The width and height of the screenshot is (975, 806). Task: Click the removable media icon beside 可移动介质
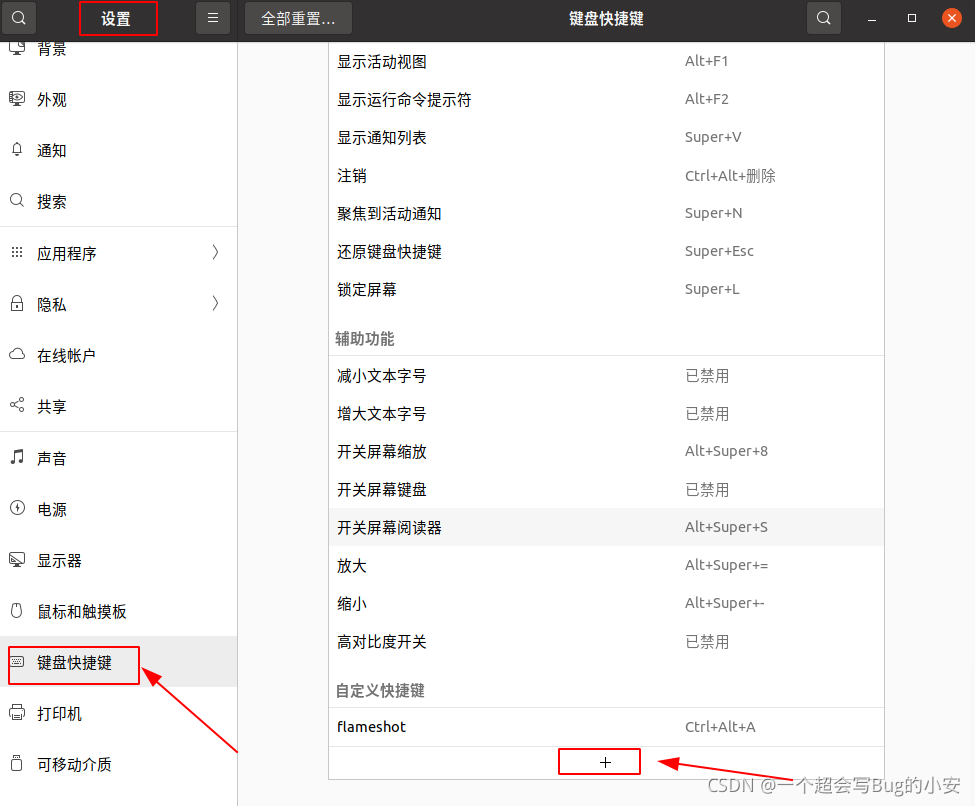point(17,764)
